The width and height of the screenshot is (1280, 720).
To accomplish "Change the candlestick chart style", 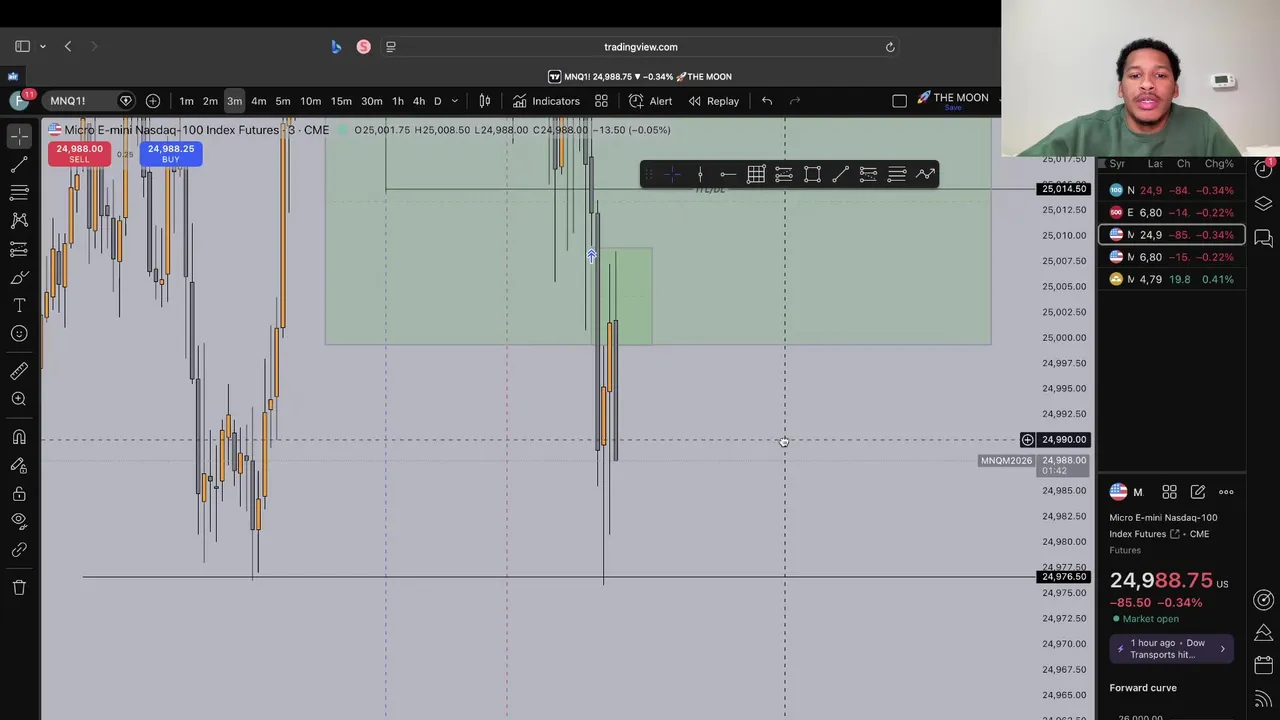I will [x=485, y=101].
